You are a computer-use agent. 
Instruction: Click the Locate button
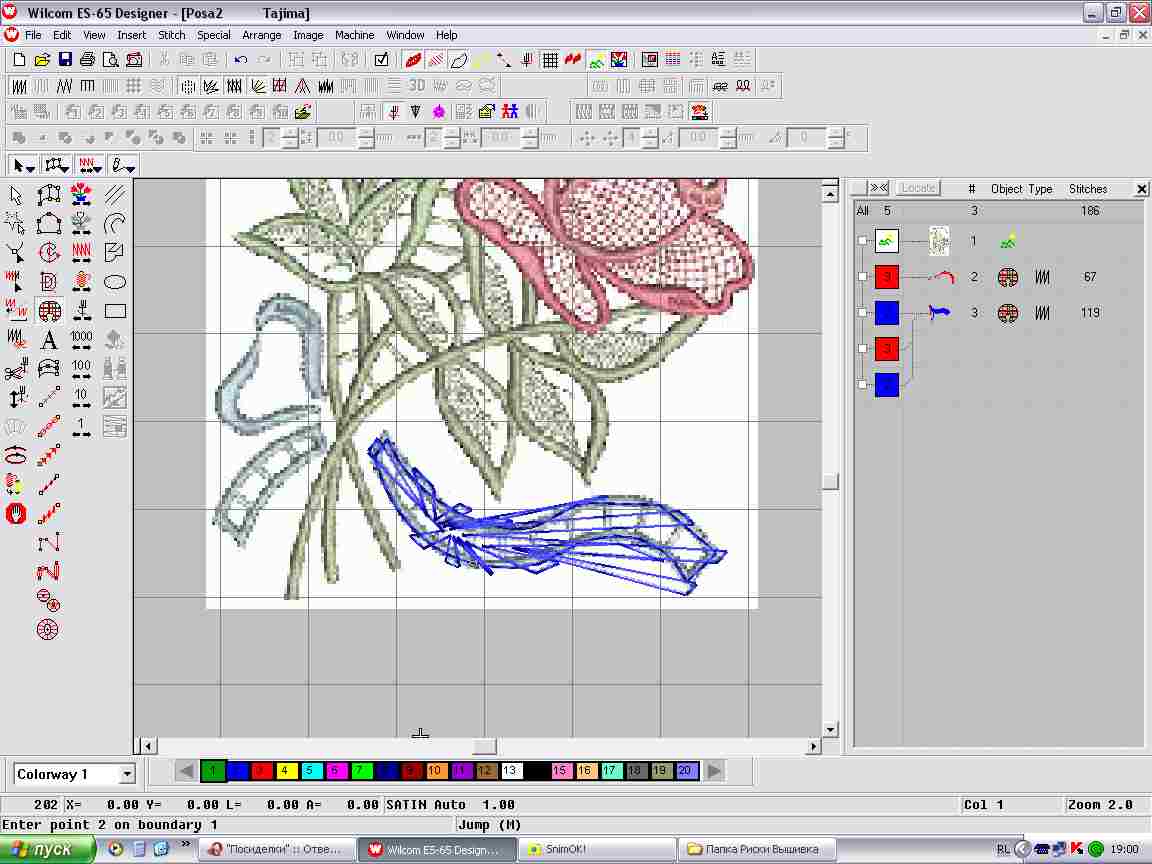pos(918,188)
